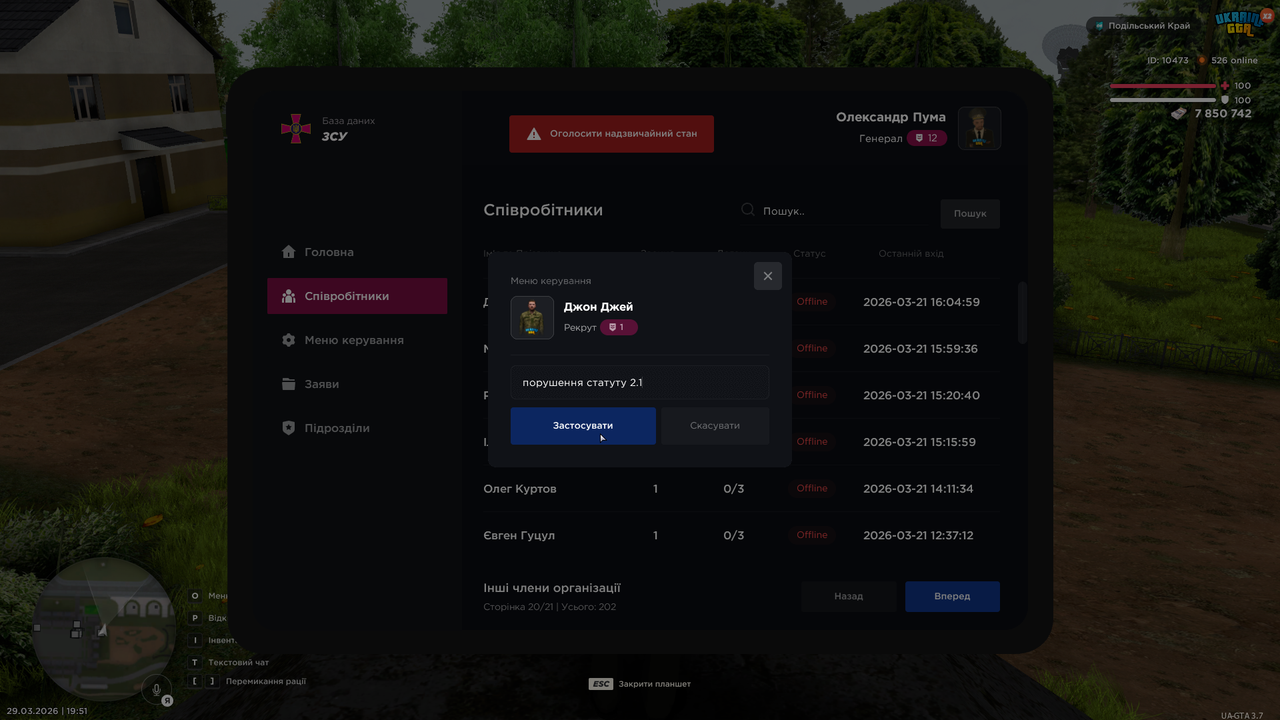Click last login 2026-03-21 14:11:34
Image resolution: width=1280 pixels, height=720 pixels.
pos(918,489)
